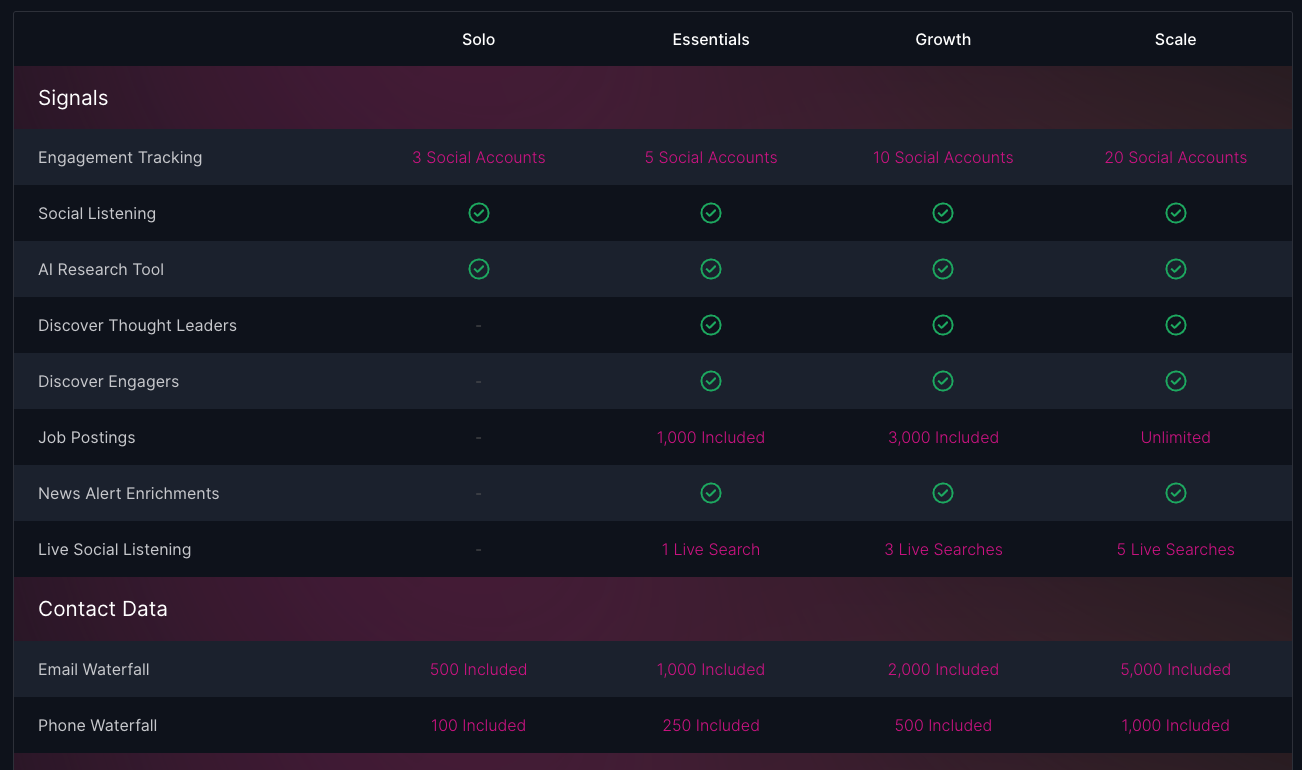The width and height of the screenshot is (1302, 770).
Task: Click the News Alert Enrichments row label
Action: coord(128,493)
